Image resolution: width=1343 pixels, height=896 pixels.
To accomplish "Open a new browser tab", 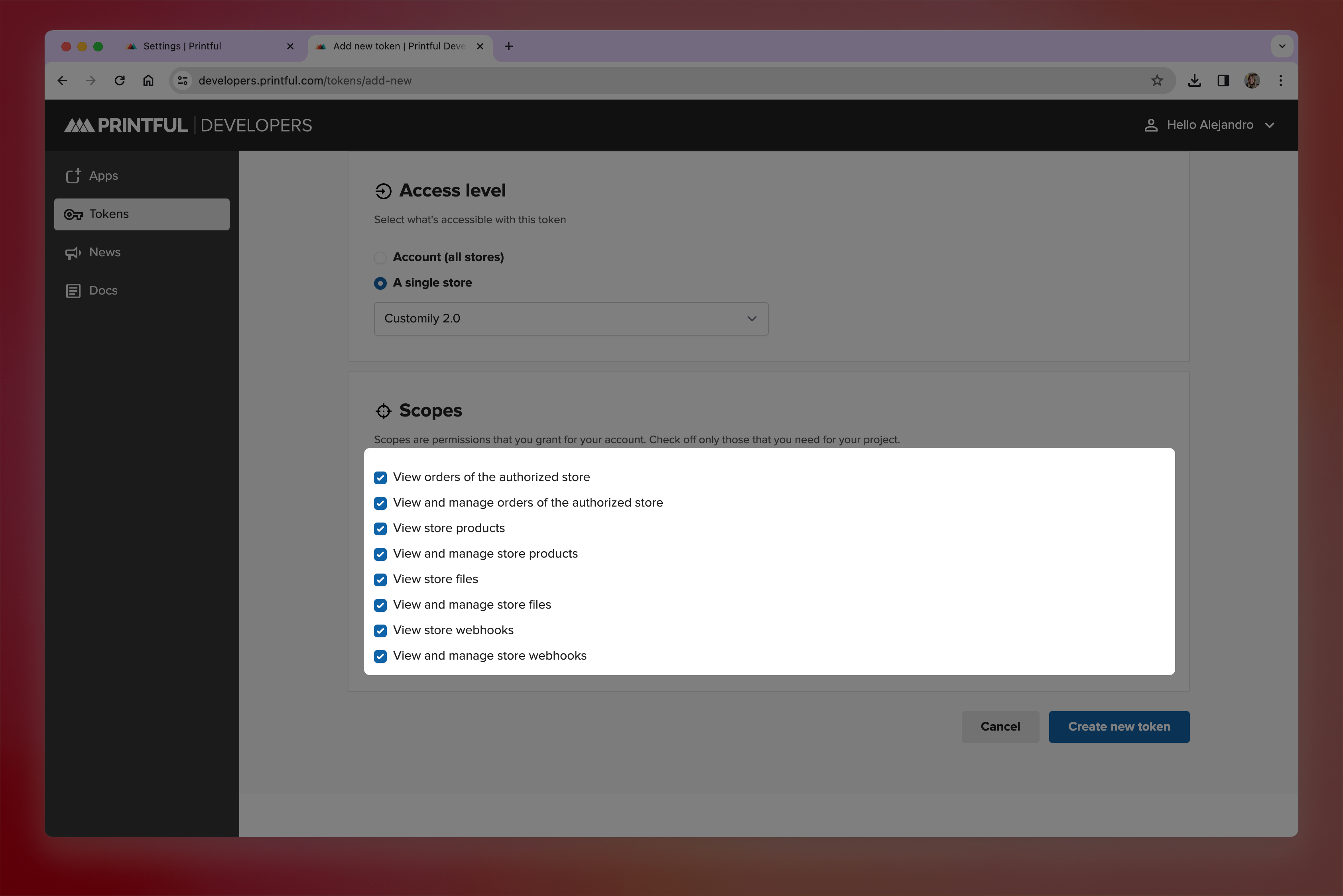I will 508,46.
